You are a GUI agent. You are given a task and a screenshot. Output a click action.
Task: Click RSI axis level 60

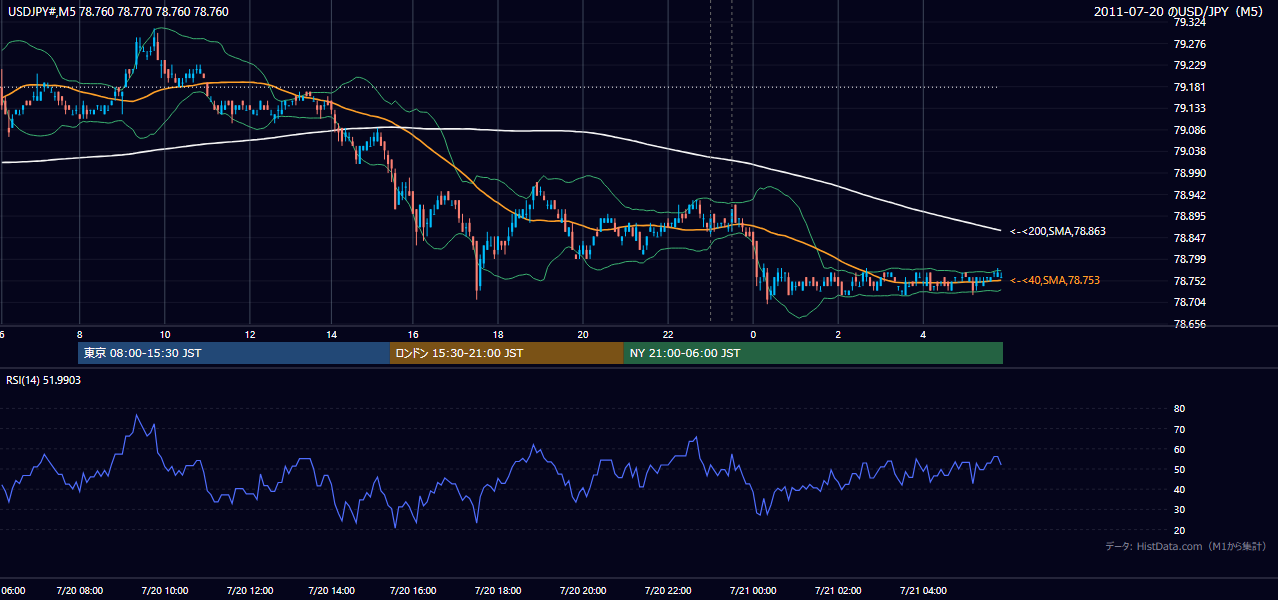pyautogui.click(x=1179, y=449)
